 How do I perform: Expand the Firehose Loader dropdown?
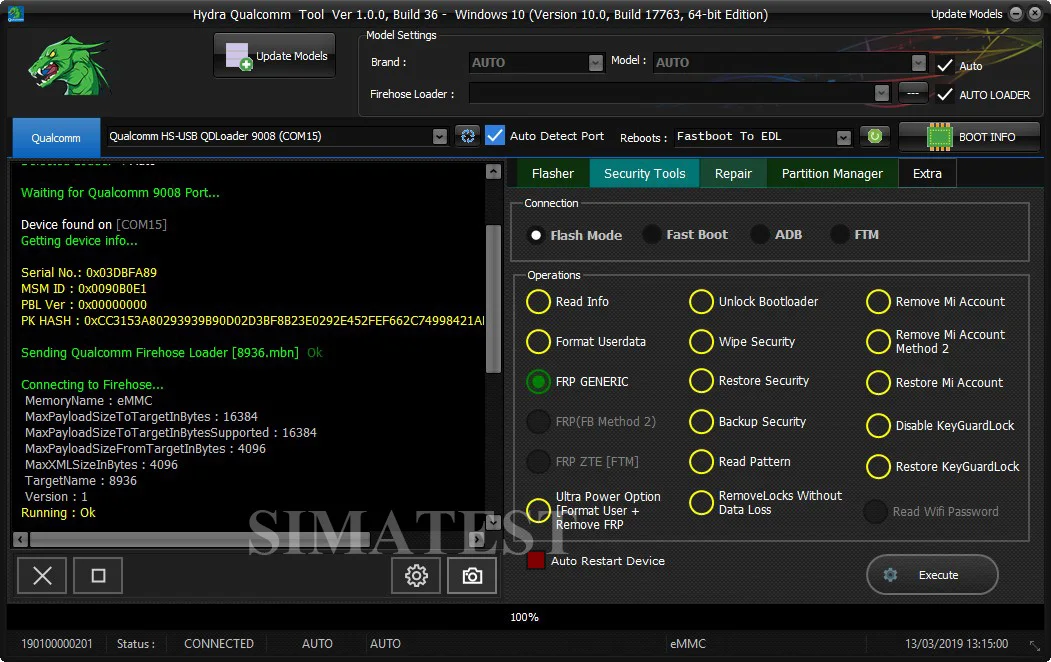point(881,94)
